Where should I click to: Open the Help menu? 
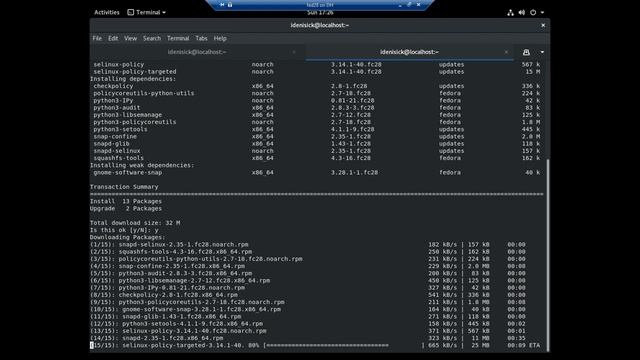coord(220,38)
